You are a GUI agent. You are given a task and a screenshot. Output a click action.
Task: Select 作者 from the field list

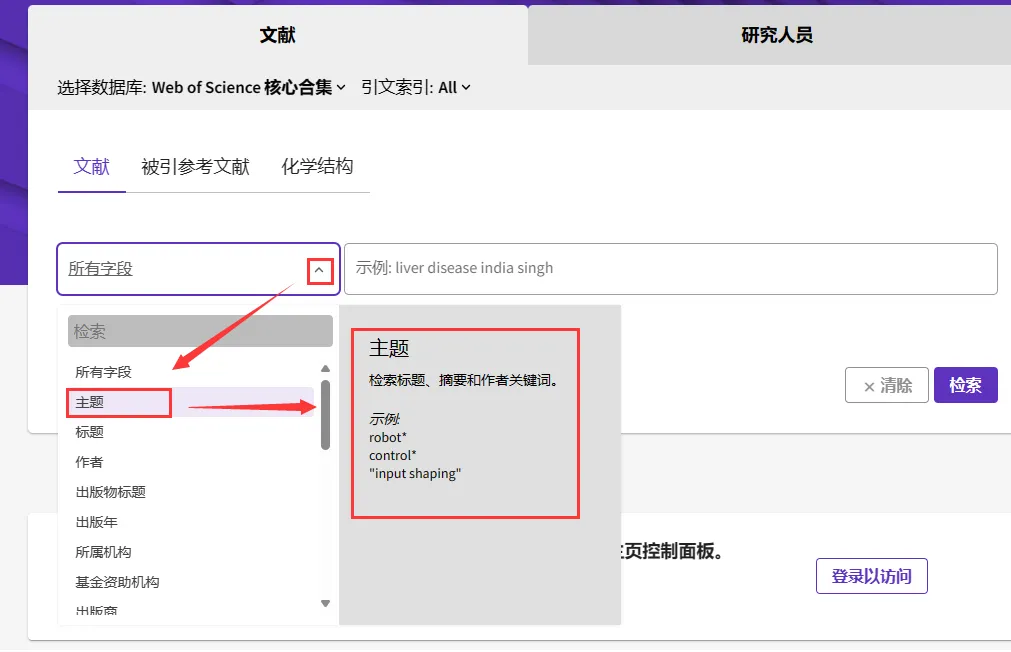click(90, 462)
